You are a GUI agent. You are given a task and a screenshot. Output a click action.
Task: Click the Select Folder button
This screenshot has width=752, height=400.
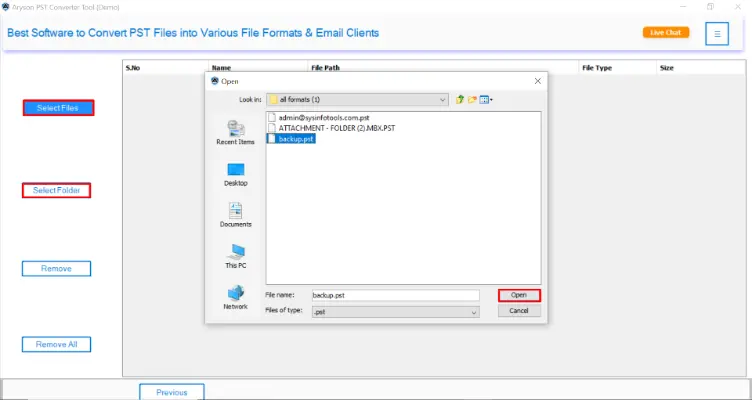pyautogui.click(x=56, y=190)
